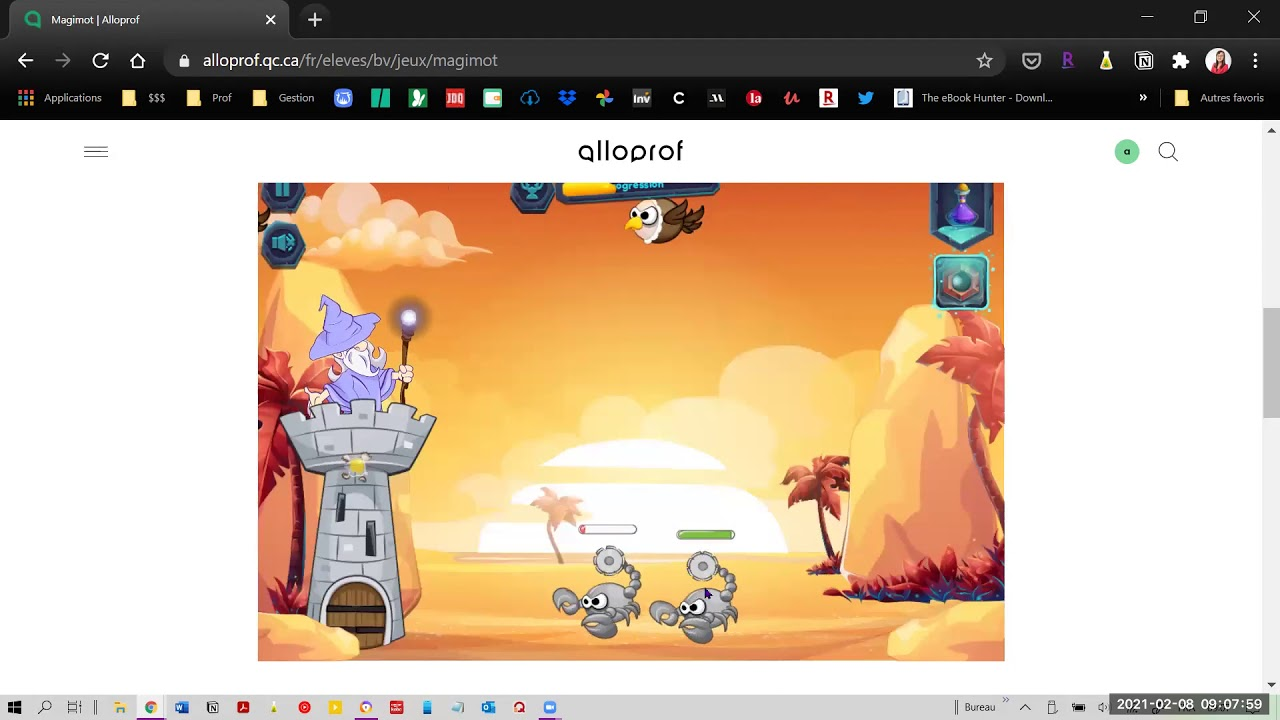Go to the Alloprof home logo
1280x720 pixels.
630,152
